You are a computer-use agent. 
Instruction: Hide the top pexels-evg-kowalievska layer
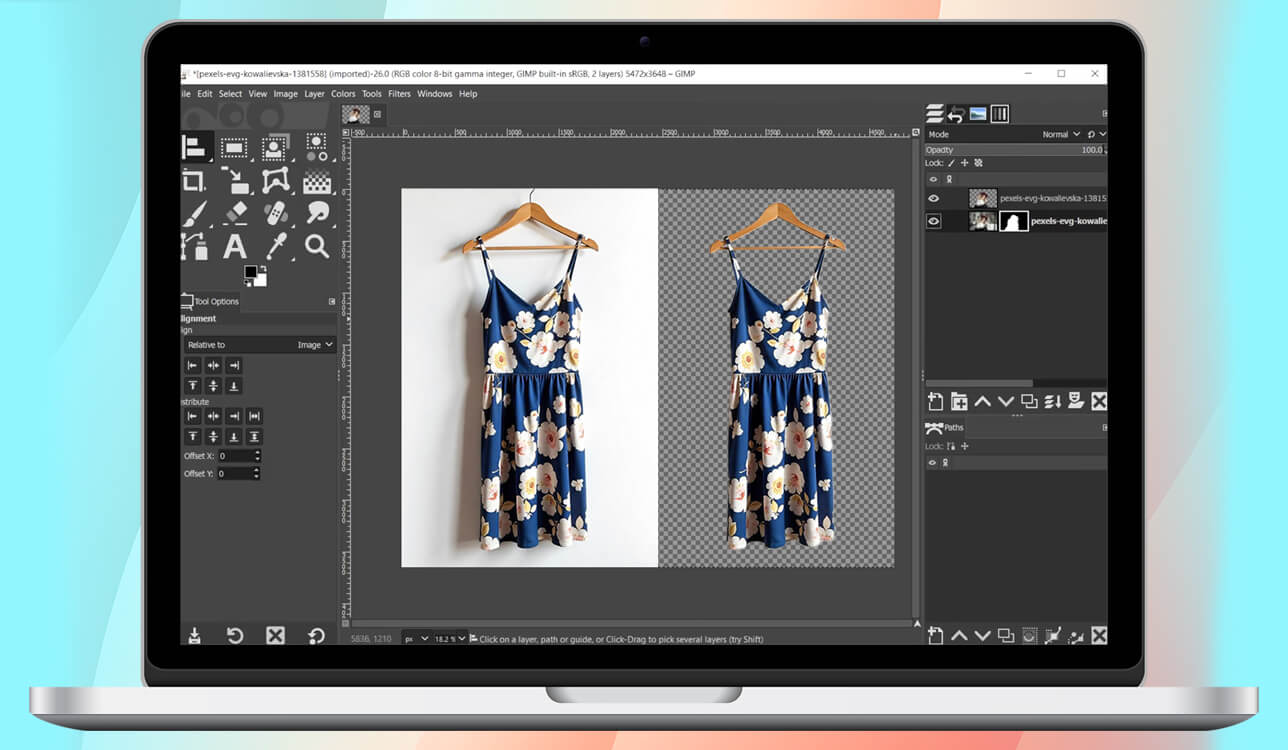(x=933, y=198)
